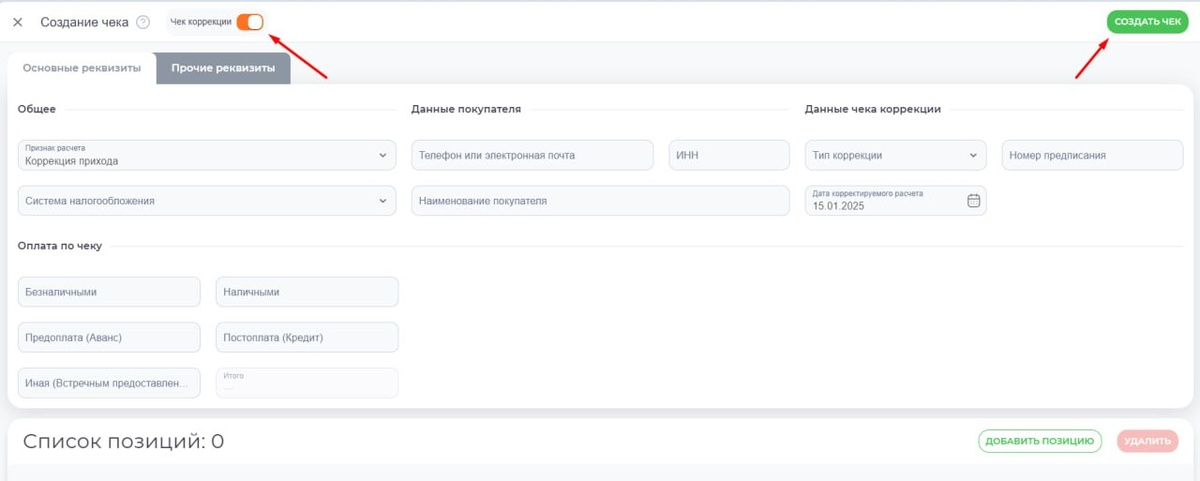Click the Постоплата (Кредит) field
The image size is (1200, 481).
pyautogui.click(x=307, y=337)
